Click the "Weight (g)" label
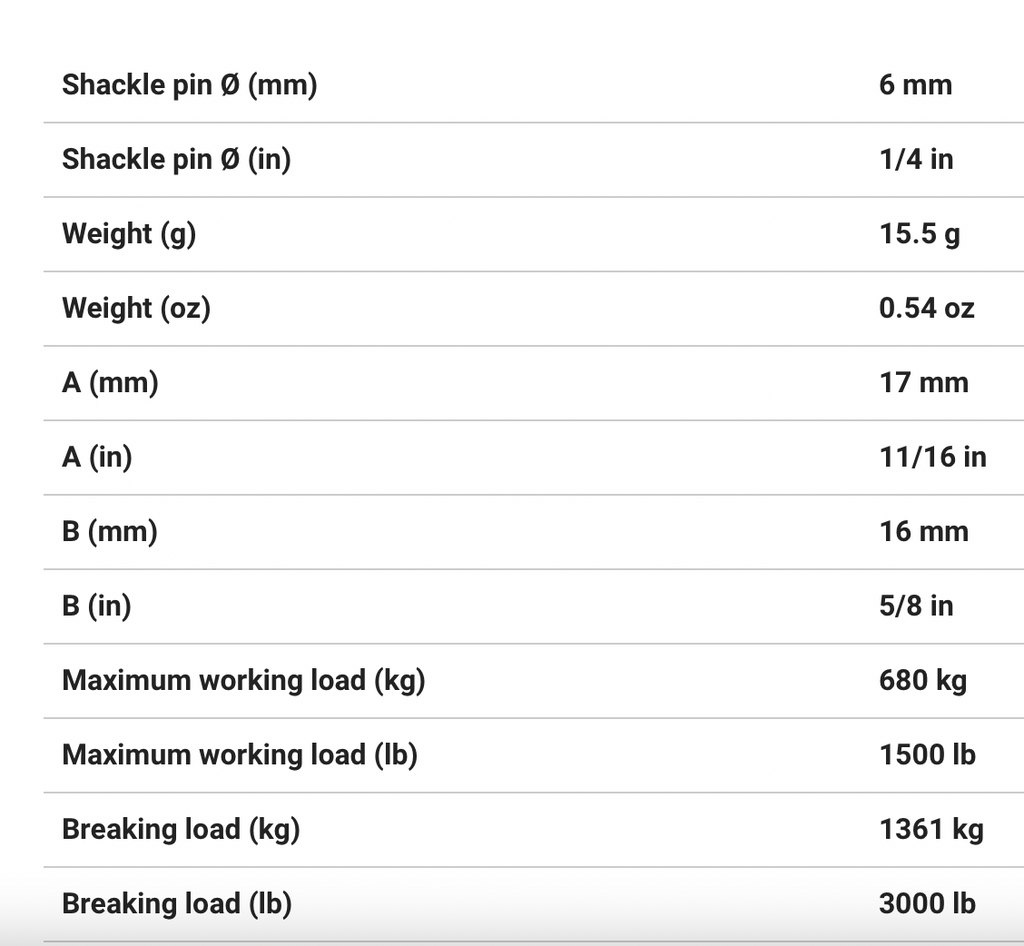 (129, 234)
